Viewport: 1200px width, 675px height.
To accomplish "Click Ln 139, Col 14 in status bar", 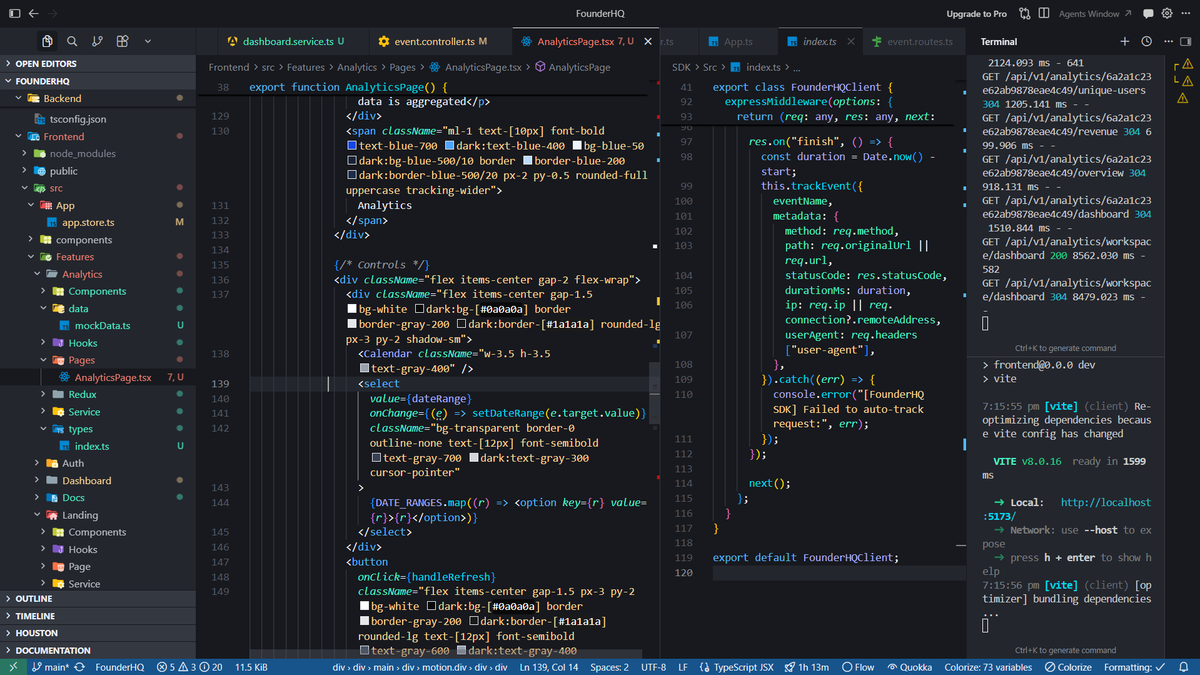I will tap(549, 667).
